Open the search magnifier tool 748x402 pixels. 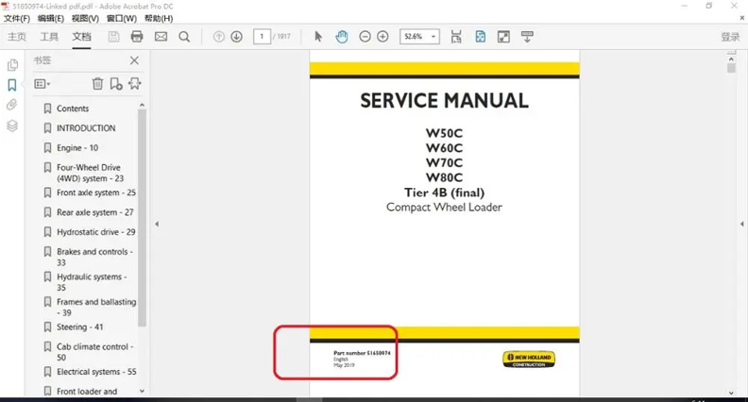(x=184, y=37)
